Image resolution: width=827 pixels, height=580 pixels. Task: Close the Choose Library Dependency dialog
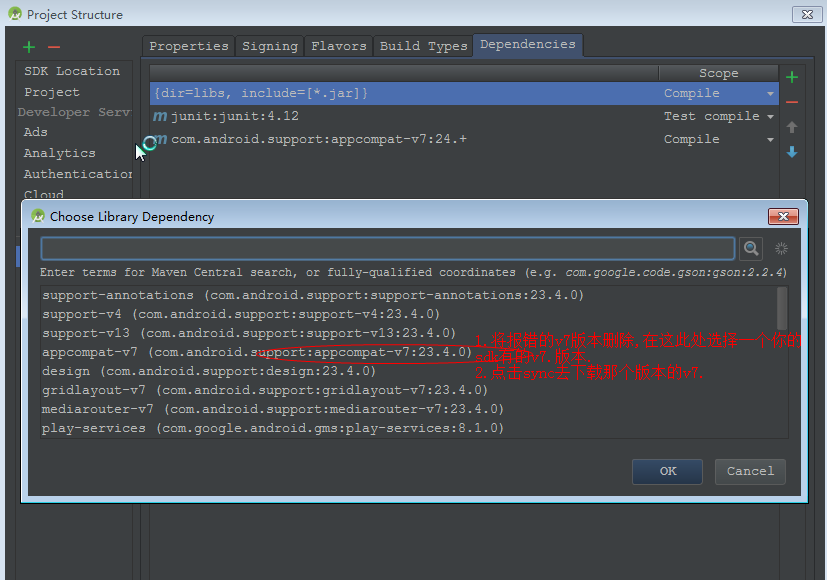[x=783, y=217]
